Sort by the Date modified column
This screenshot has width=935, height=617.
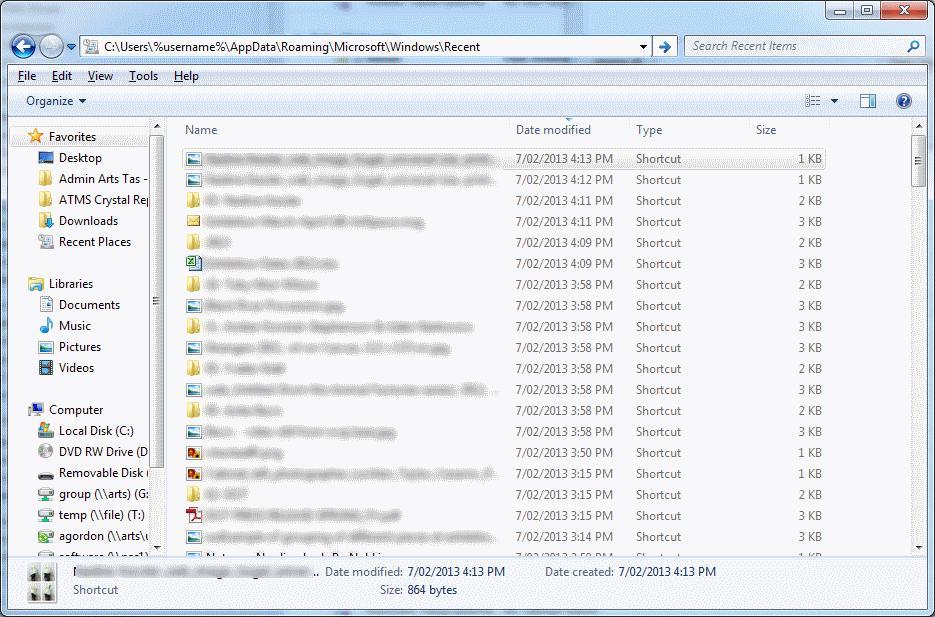553,130
